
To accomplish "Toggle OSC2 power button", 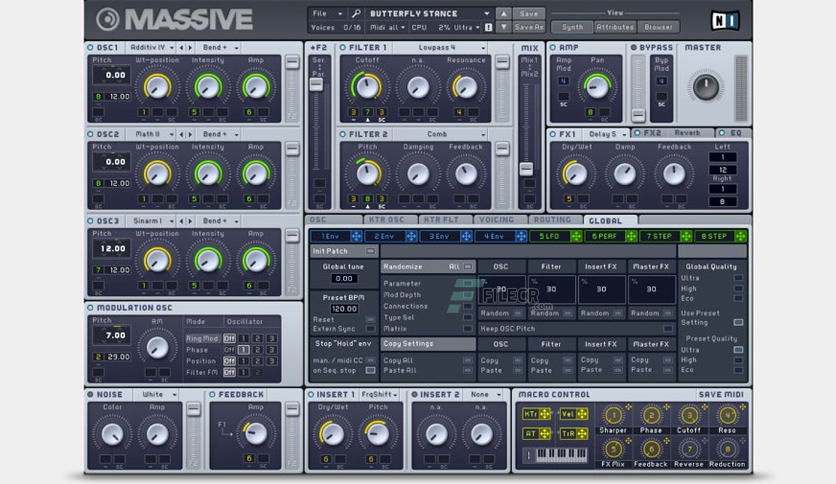I will [90, 134].
